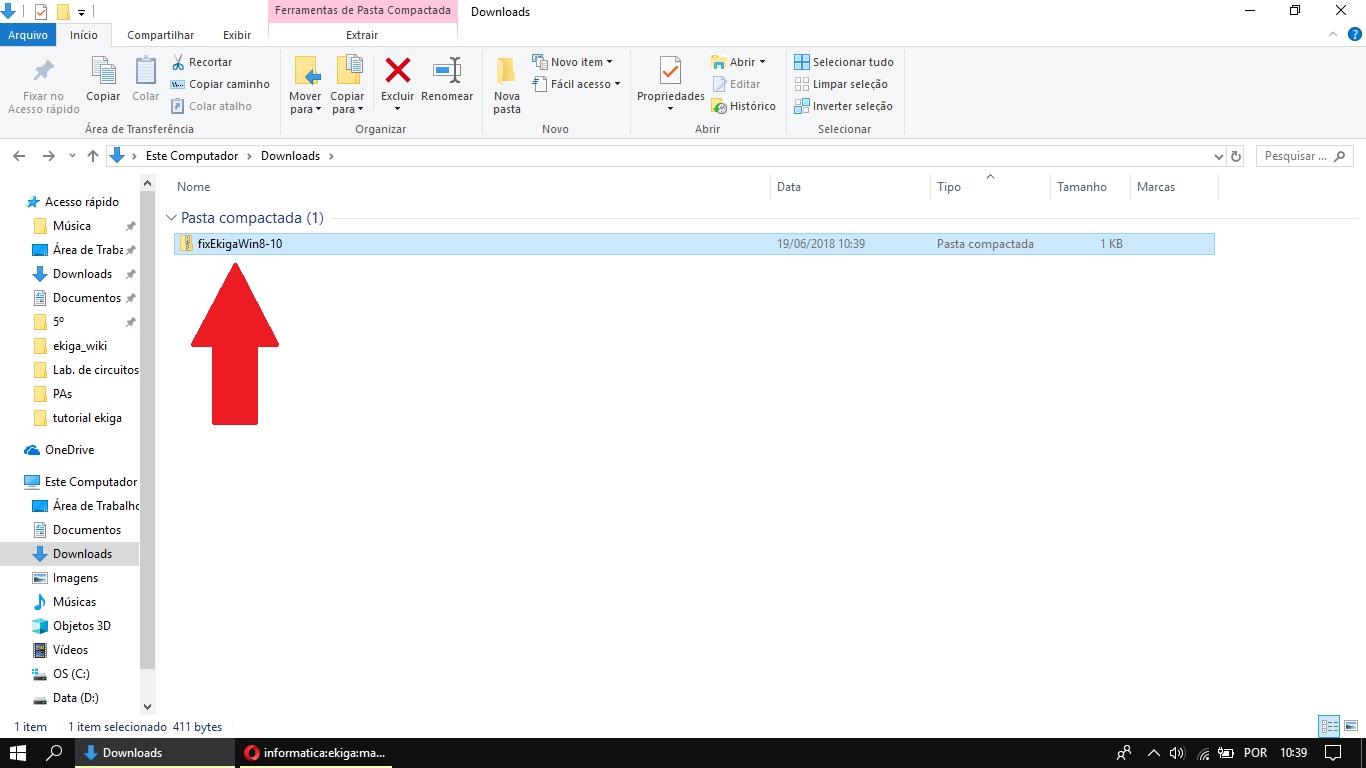
Task: Click the red Excluir delete icon
Action: click(397, 72)
